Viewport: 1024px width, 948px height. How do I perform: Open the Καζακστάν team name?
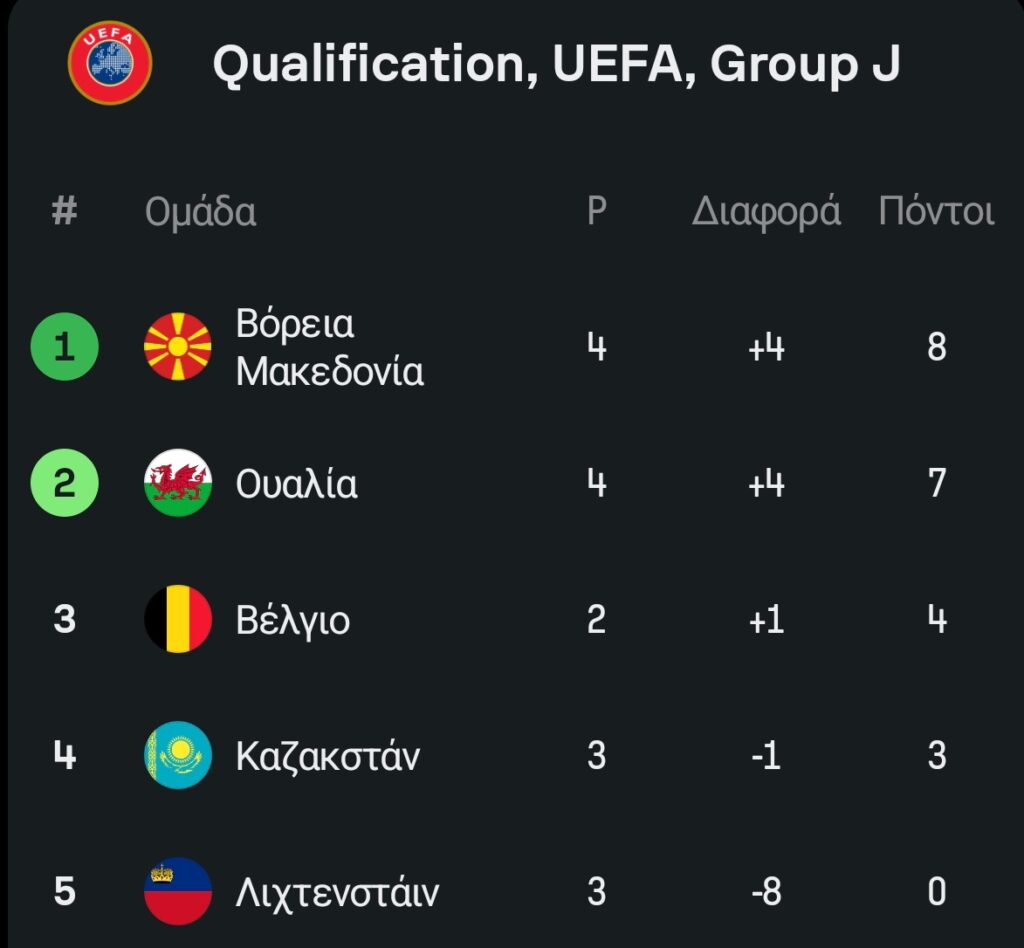click(327, 755)
